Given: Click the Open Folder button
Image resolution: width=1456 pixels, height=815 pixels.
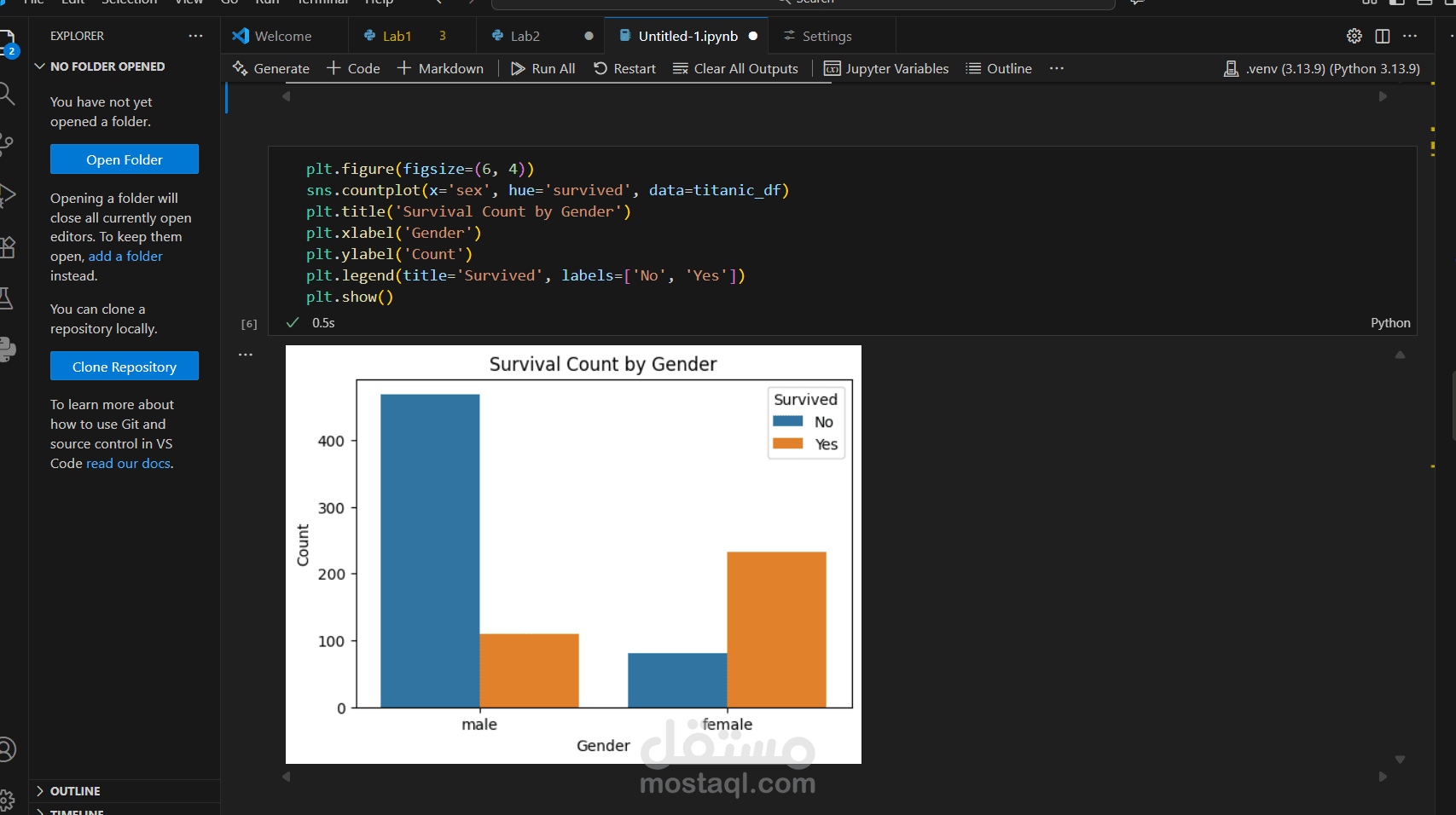Looking at the screenshot, I should click(125, 159).
